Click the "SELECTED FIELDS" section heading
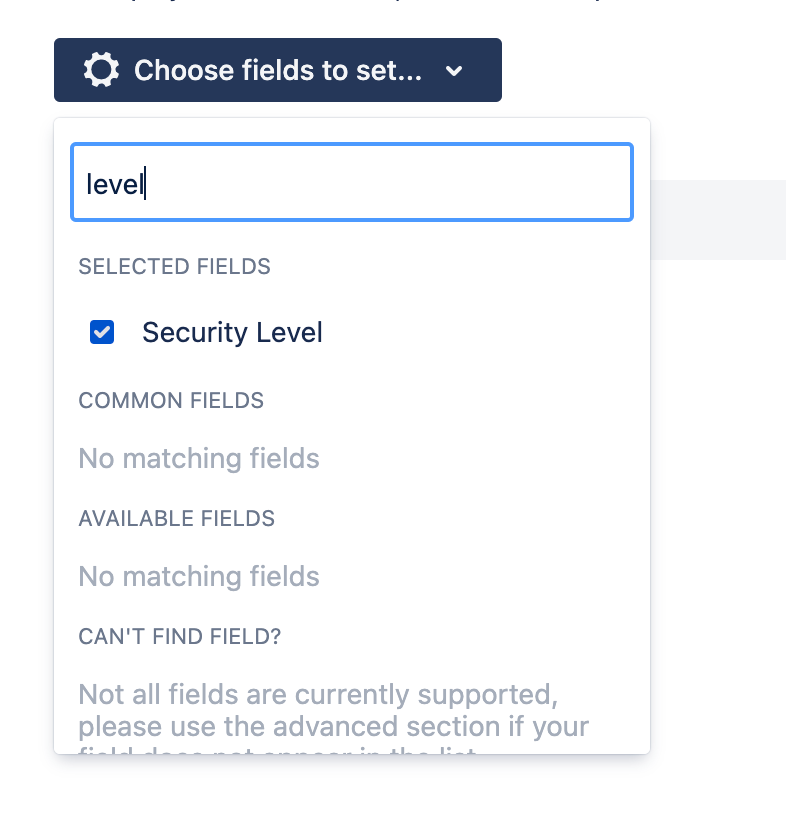The height and width of the screenshot is (840, 786). point(174,267)
